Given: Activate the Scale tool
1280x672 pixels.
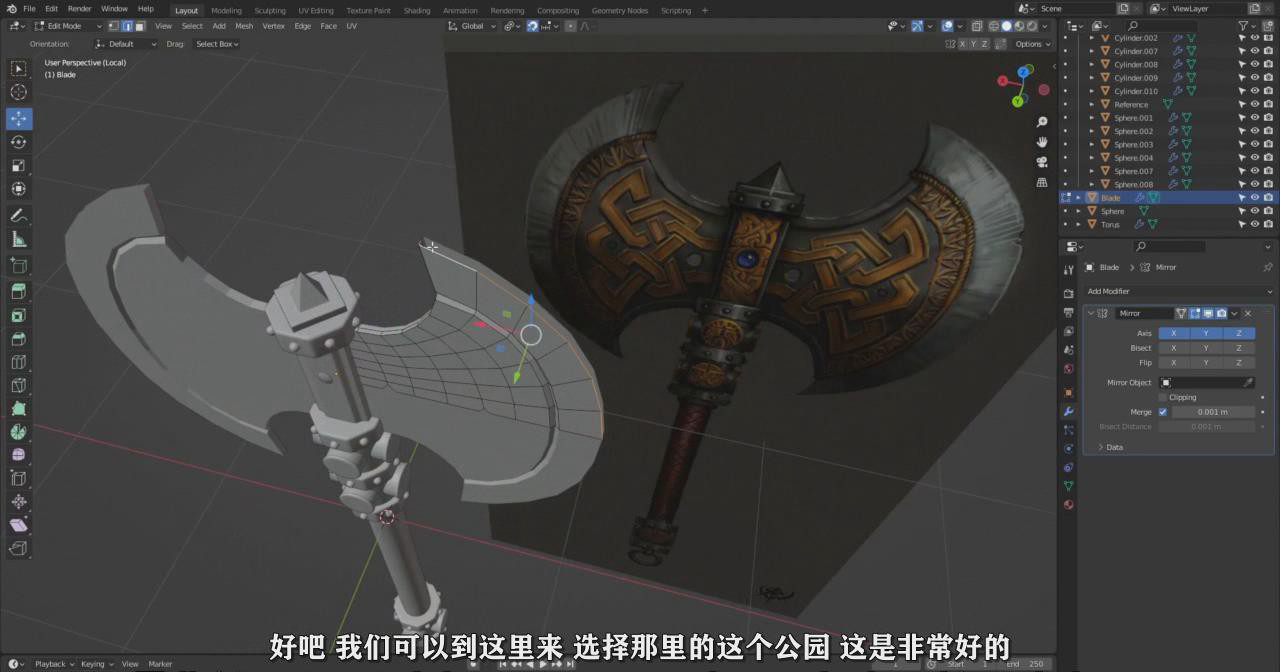Looking at the screenshot, I should [19, 165].
